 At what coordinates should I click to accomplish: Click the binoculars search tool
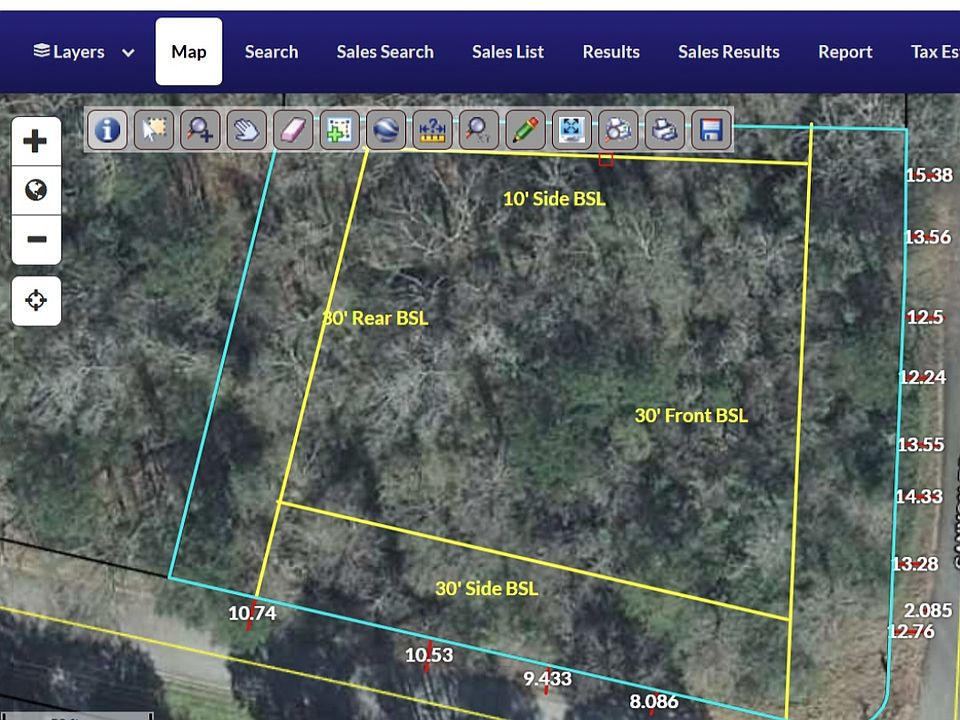coord(618,130)
